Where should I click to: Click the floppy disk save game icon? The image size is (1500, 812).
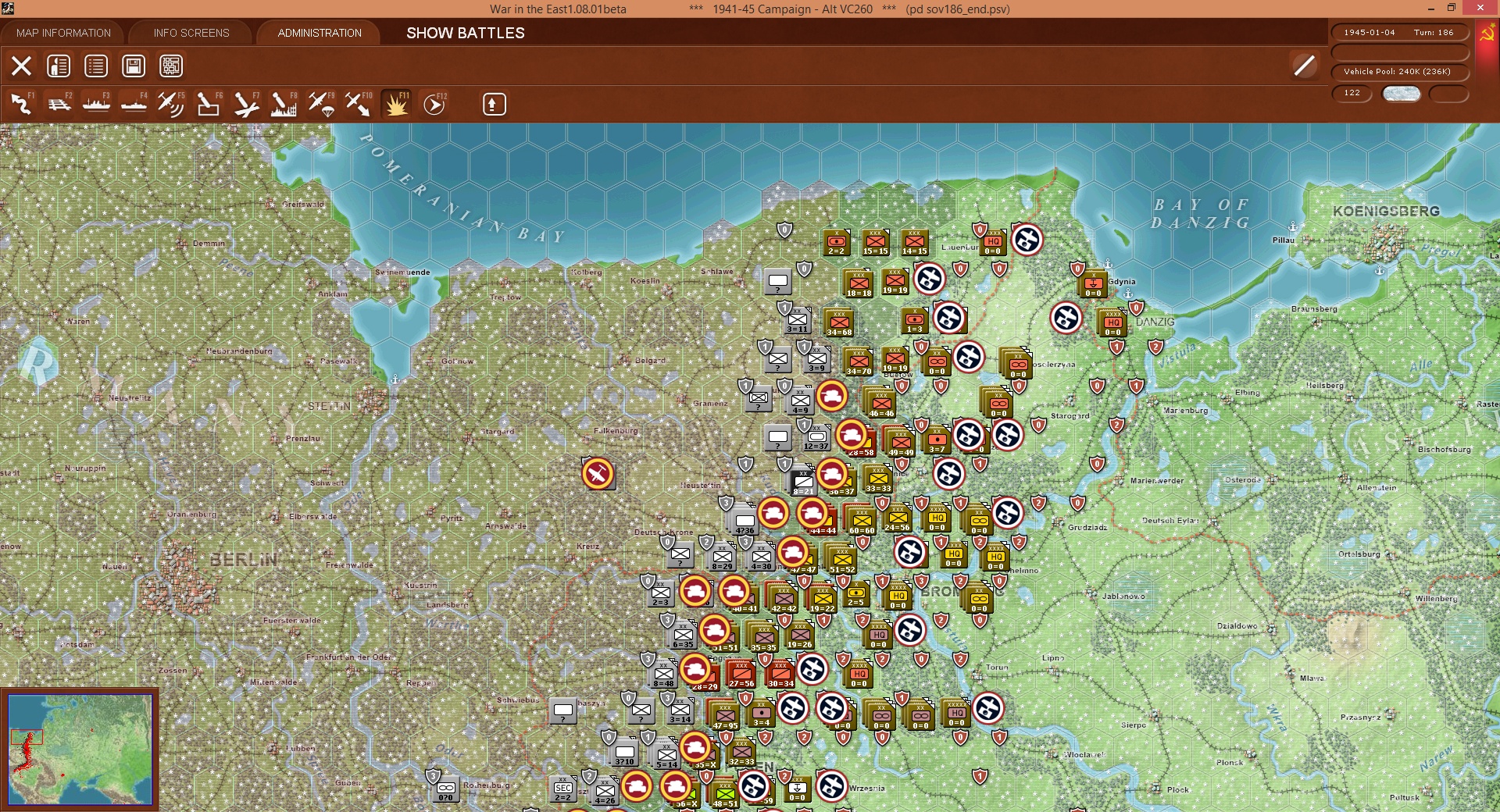(x=134, y=66)
